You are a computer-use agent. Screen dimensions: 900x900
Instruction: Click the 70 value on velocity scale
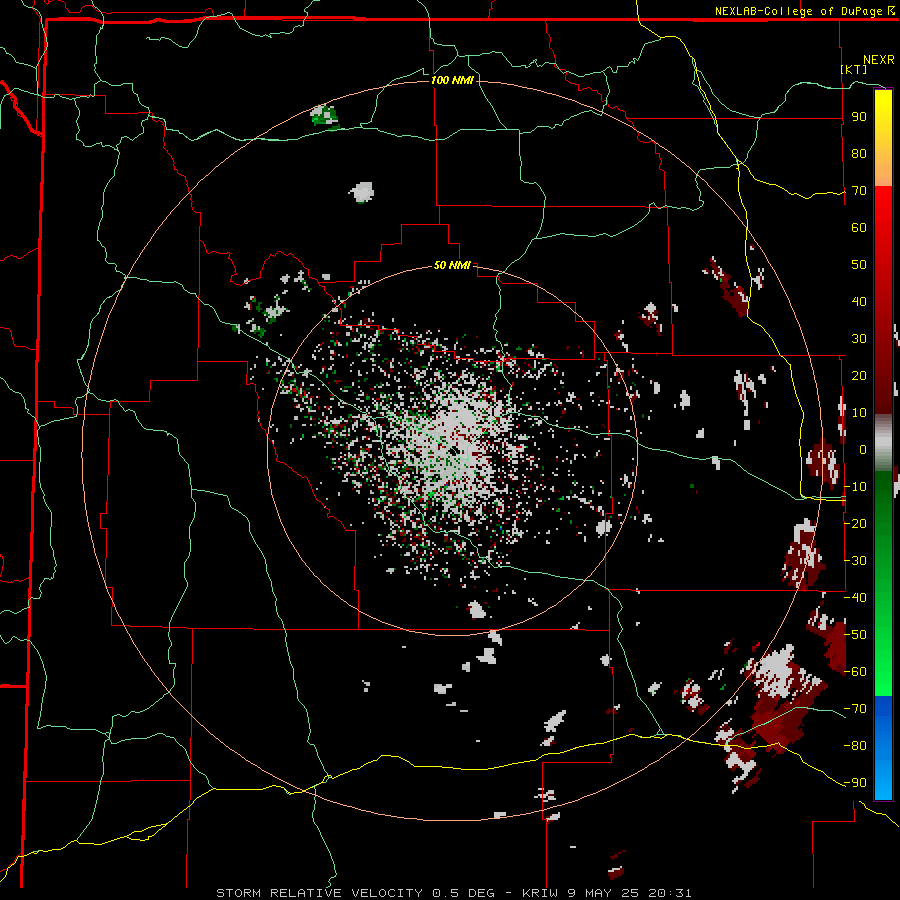click(x=859, y=191)
